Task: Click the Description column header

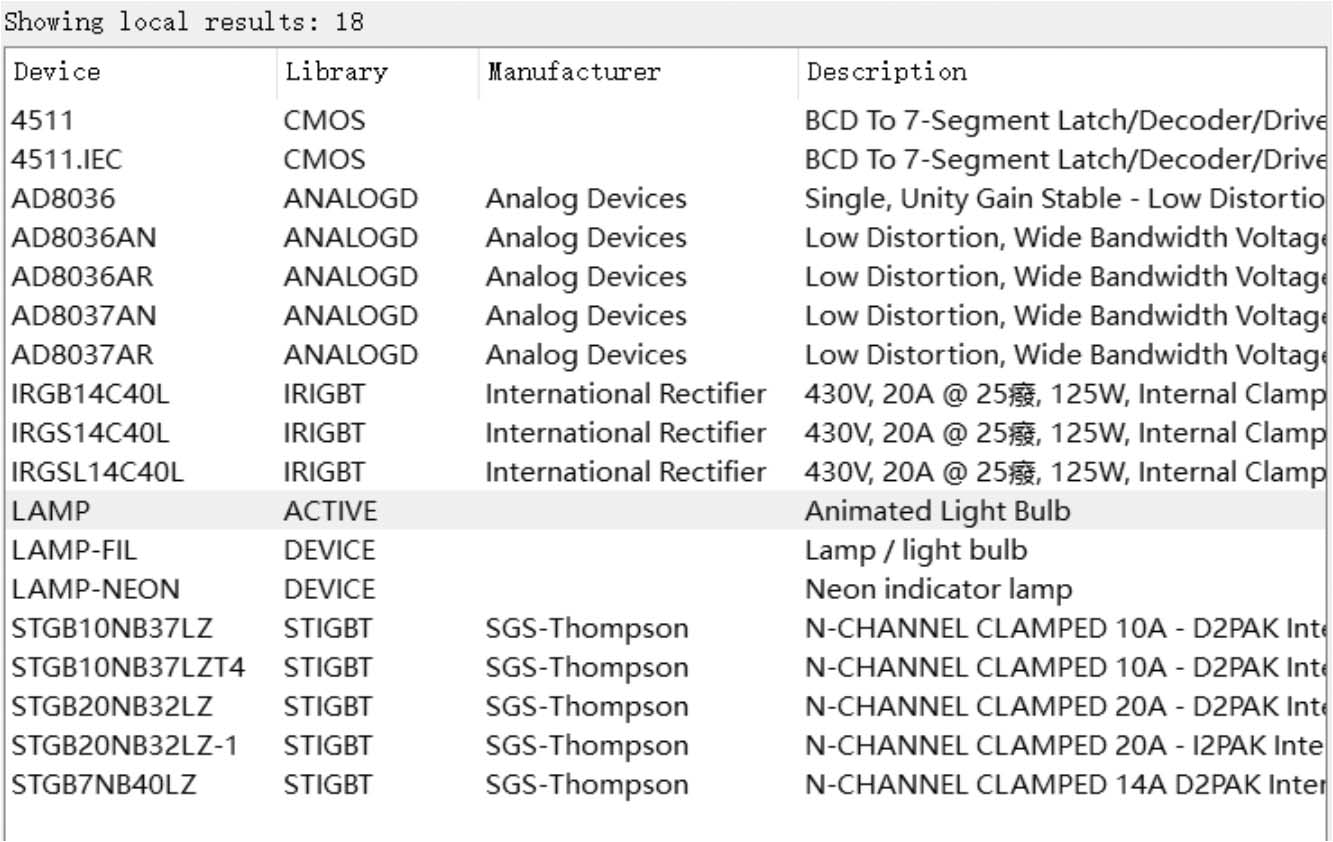Action: [887, 72]
